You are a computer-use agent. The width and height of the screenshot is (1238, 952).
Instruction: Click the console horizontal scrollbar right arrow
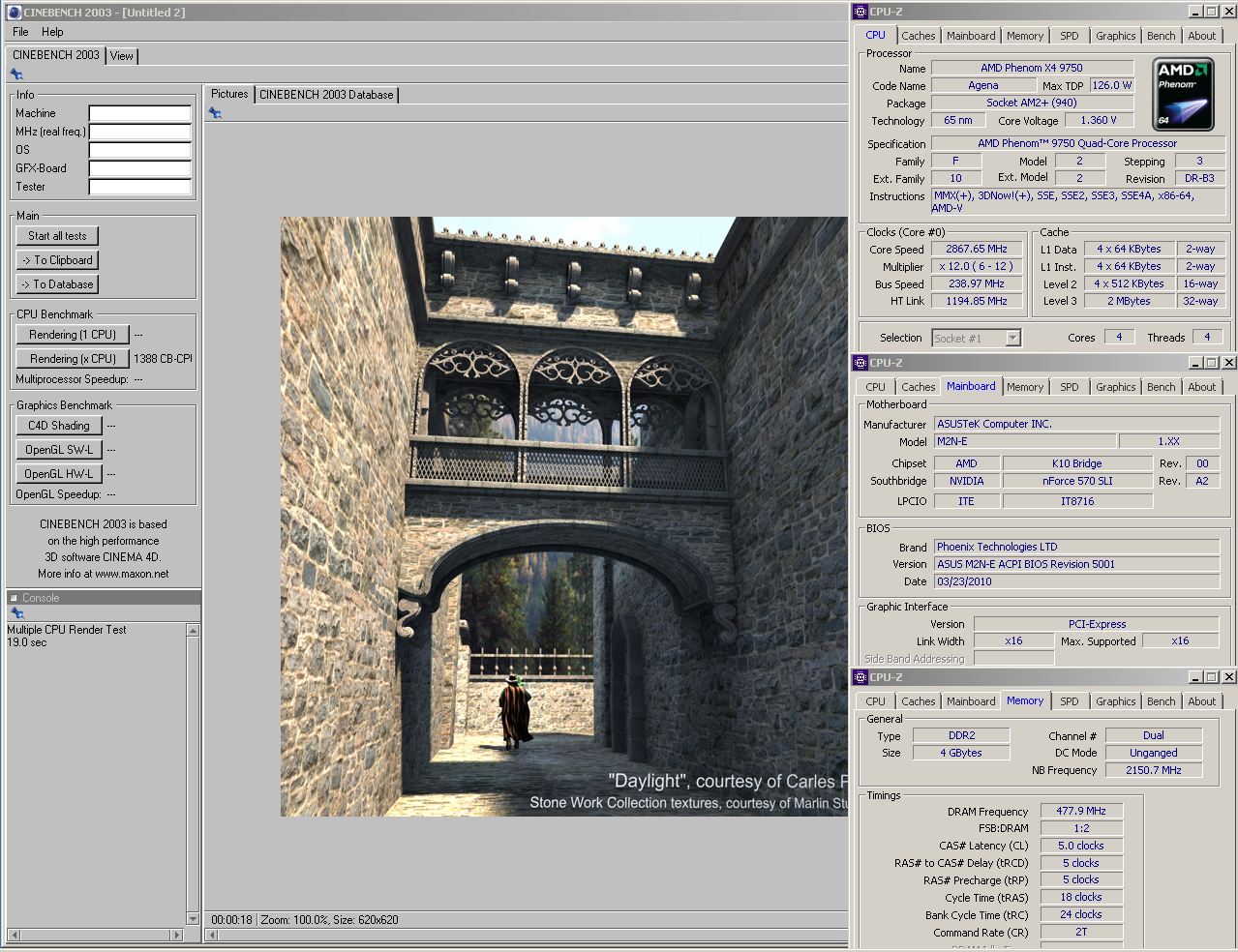tap(176, 935)
